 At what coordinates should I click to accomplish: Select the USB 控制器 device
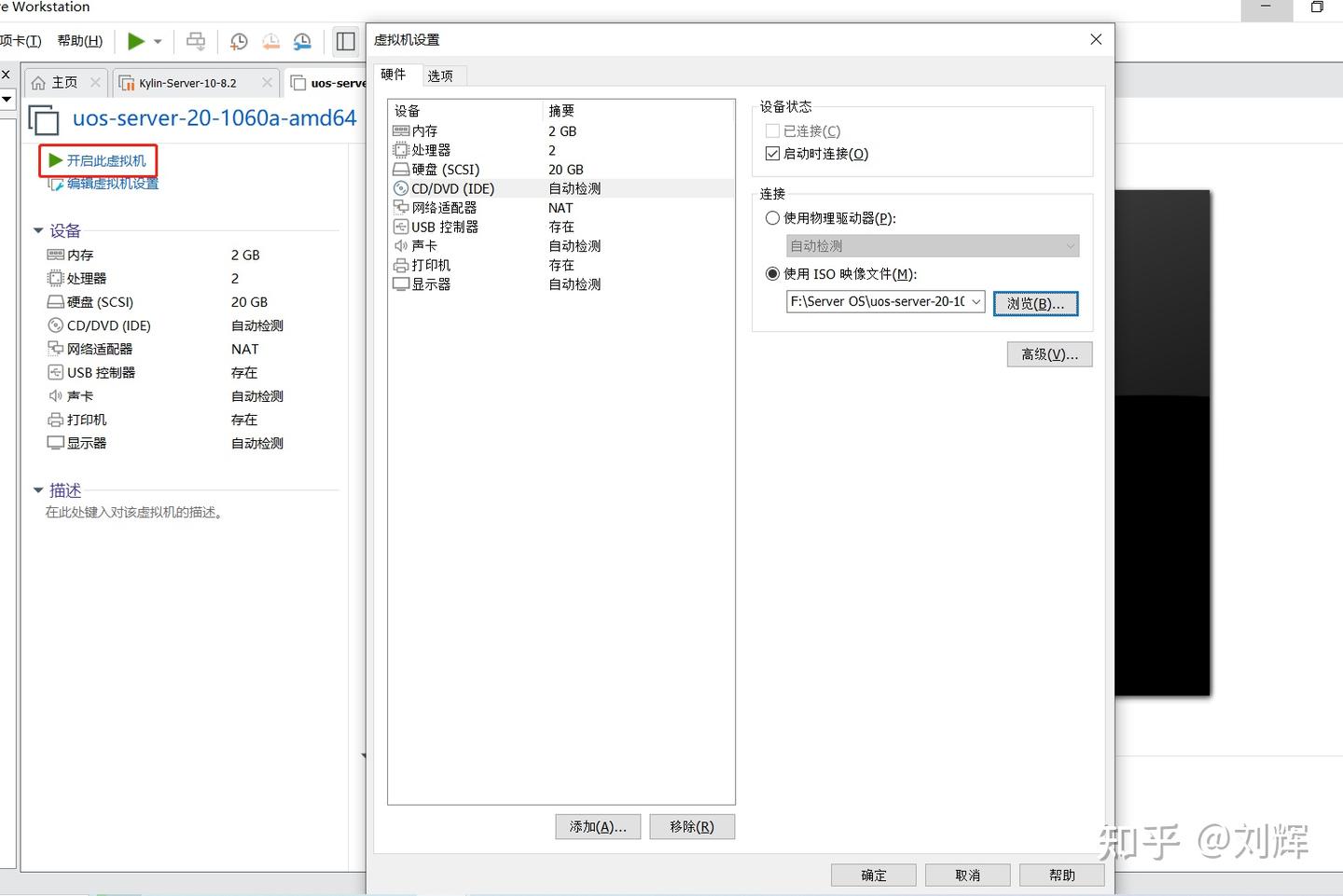444,226
